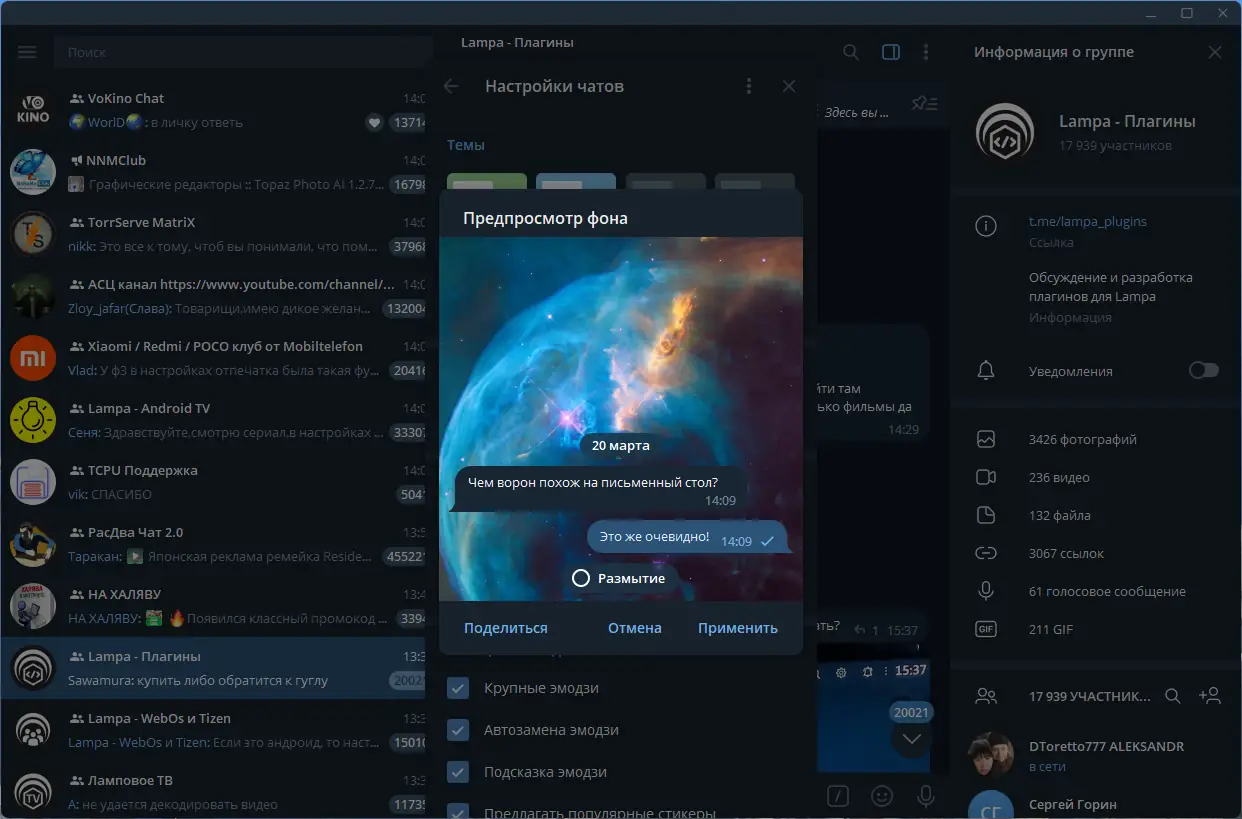This screenshot has width=1242, height=819.
Task: Click the photos icon in group info
Action: (986, 439)
